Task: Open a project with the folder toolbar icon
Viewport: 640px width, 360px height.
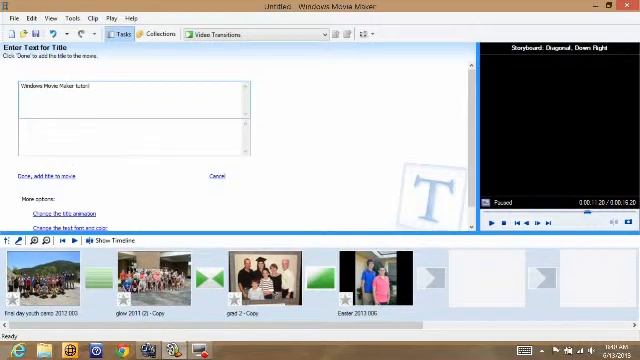Action: (24, 34)
